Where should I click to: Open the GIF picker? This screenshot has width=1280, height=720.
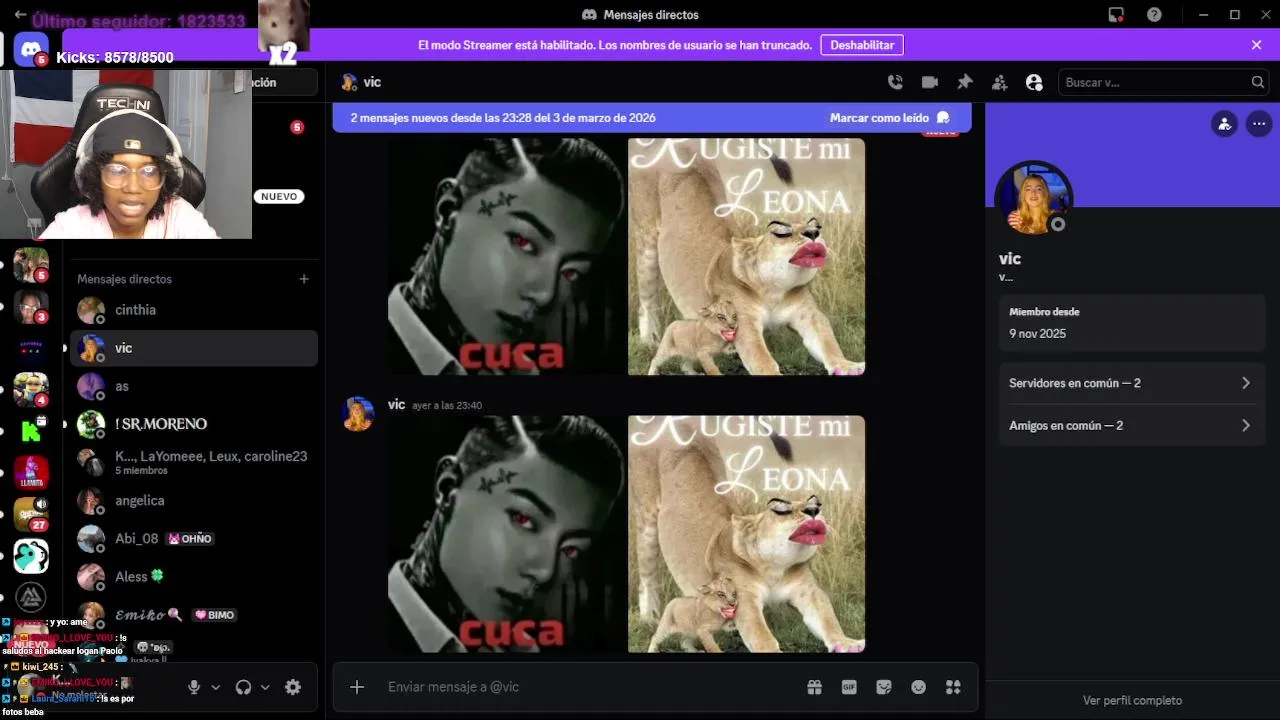tap(849, 687)
